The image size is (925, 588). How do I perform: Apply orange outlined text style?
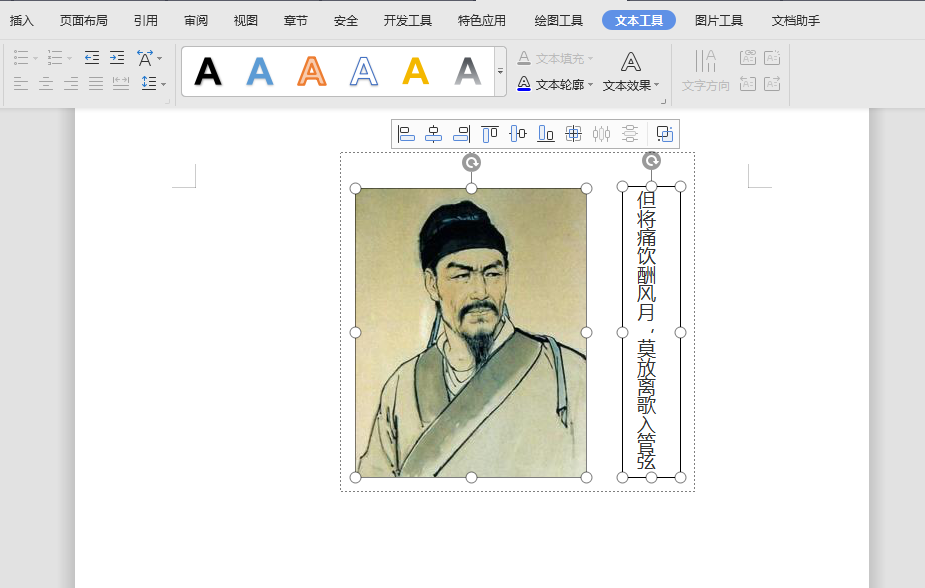[311, 72]
